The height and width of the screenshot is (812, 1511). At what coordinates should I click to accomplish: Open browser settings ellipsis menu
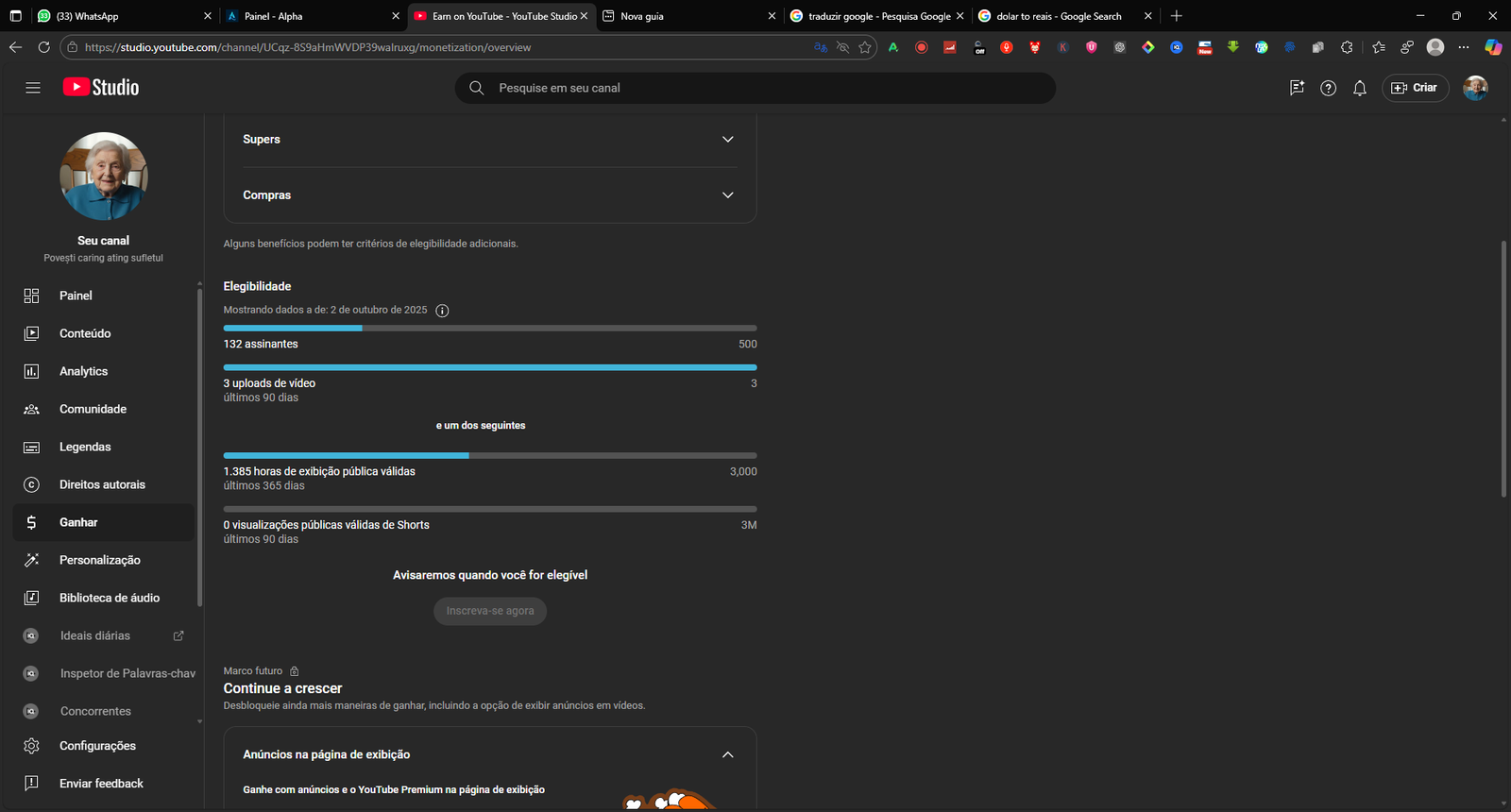tap(1464, 47)
